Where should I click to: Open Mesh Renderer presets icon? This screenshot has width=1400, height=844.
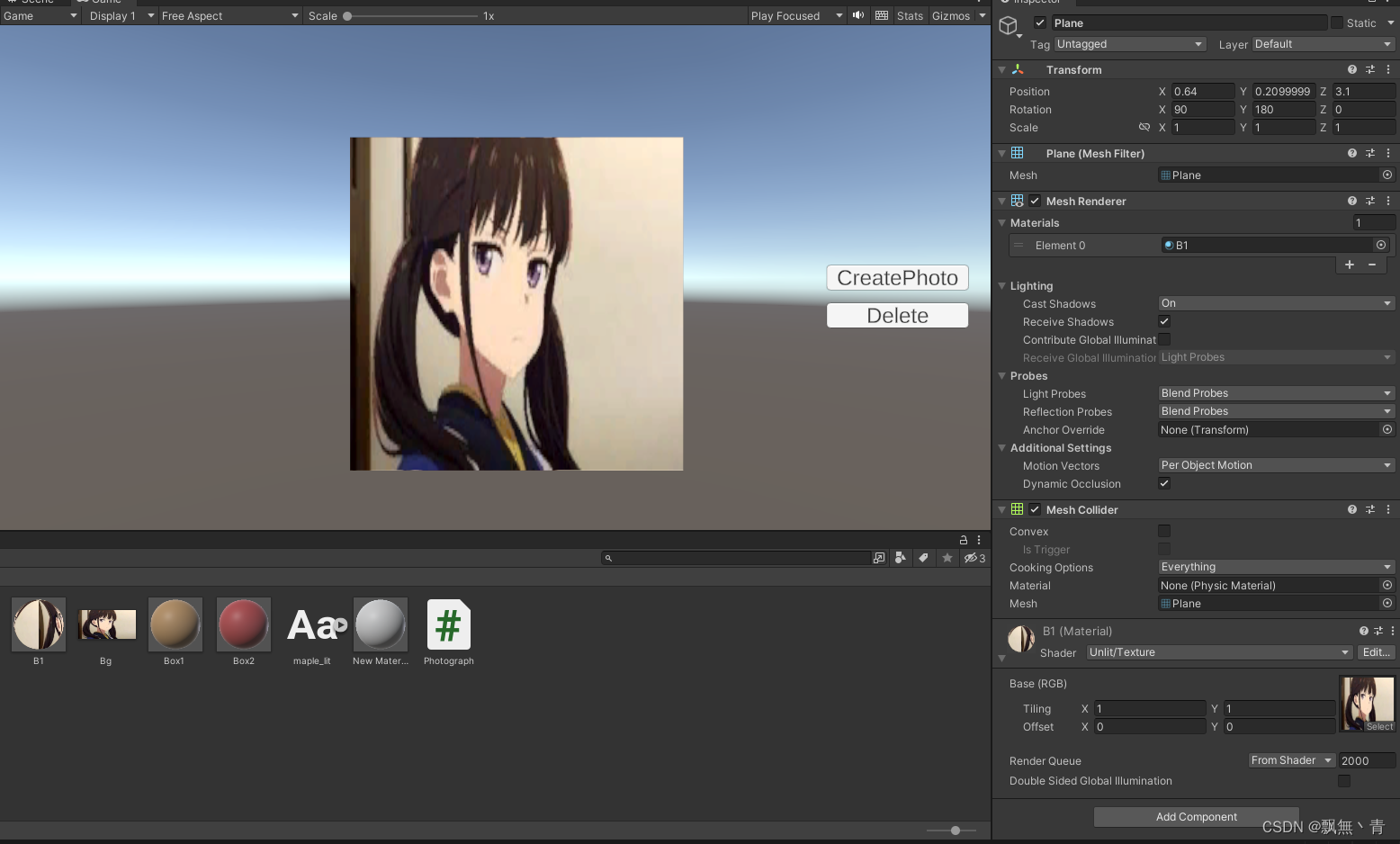tap(1370, 201)
